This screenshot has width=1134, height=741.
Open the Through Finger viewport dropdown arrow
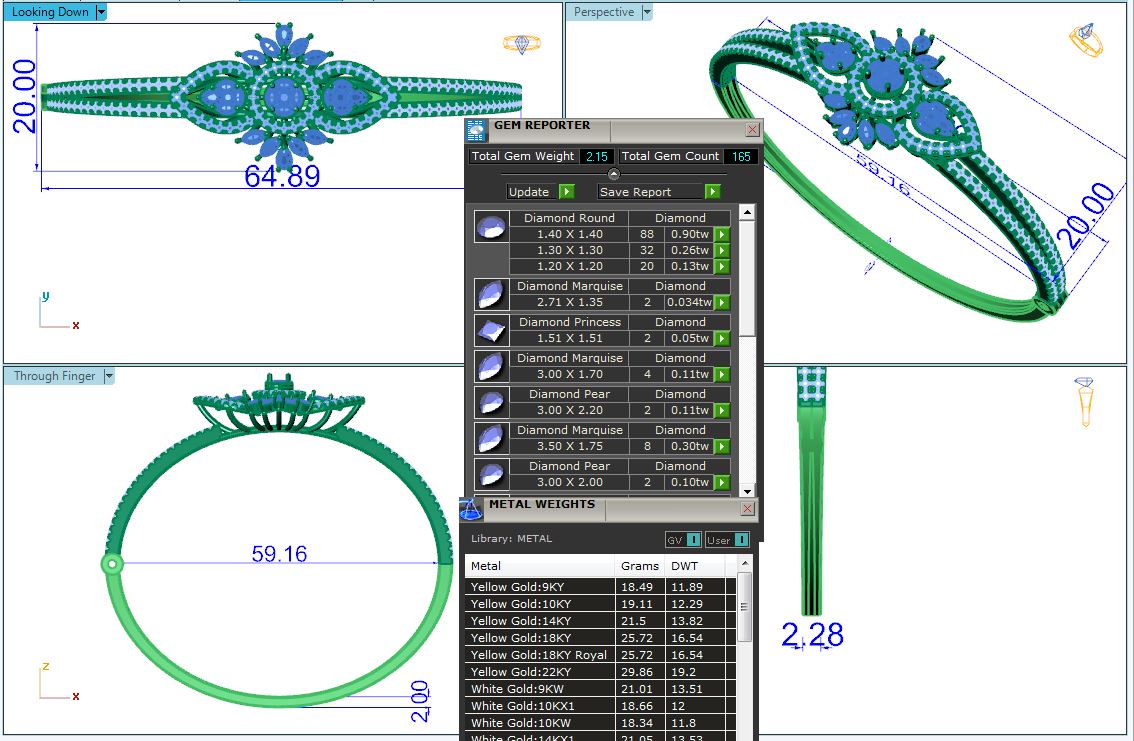[x=109, y=376]
